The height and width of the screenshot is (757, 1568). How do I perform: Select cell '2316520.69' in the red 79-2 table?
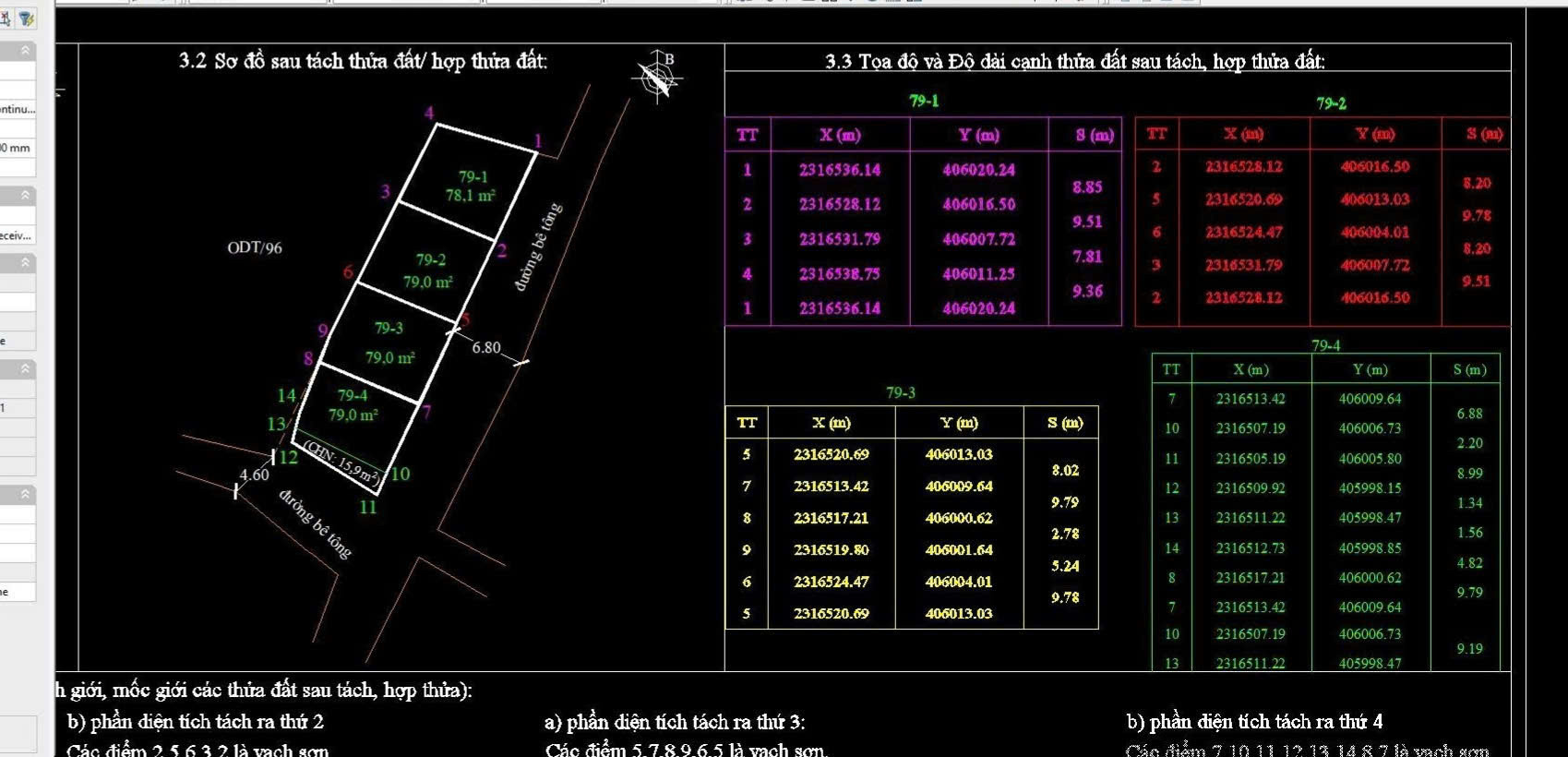pos(1243,199)
